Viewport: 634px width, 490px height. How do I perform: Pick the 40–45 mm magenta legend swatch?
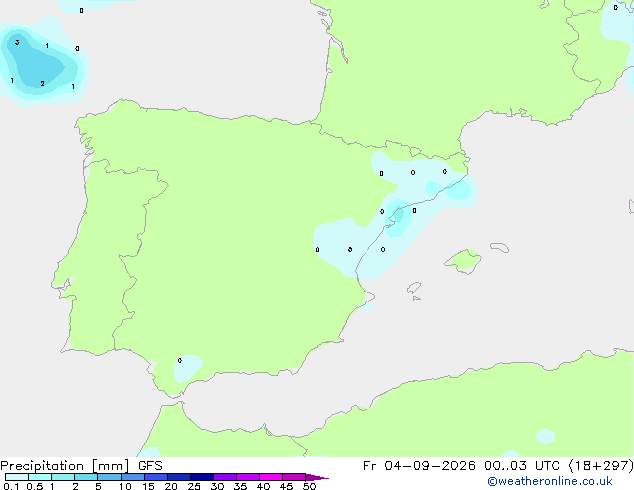271,477
